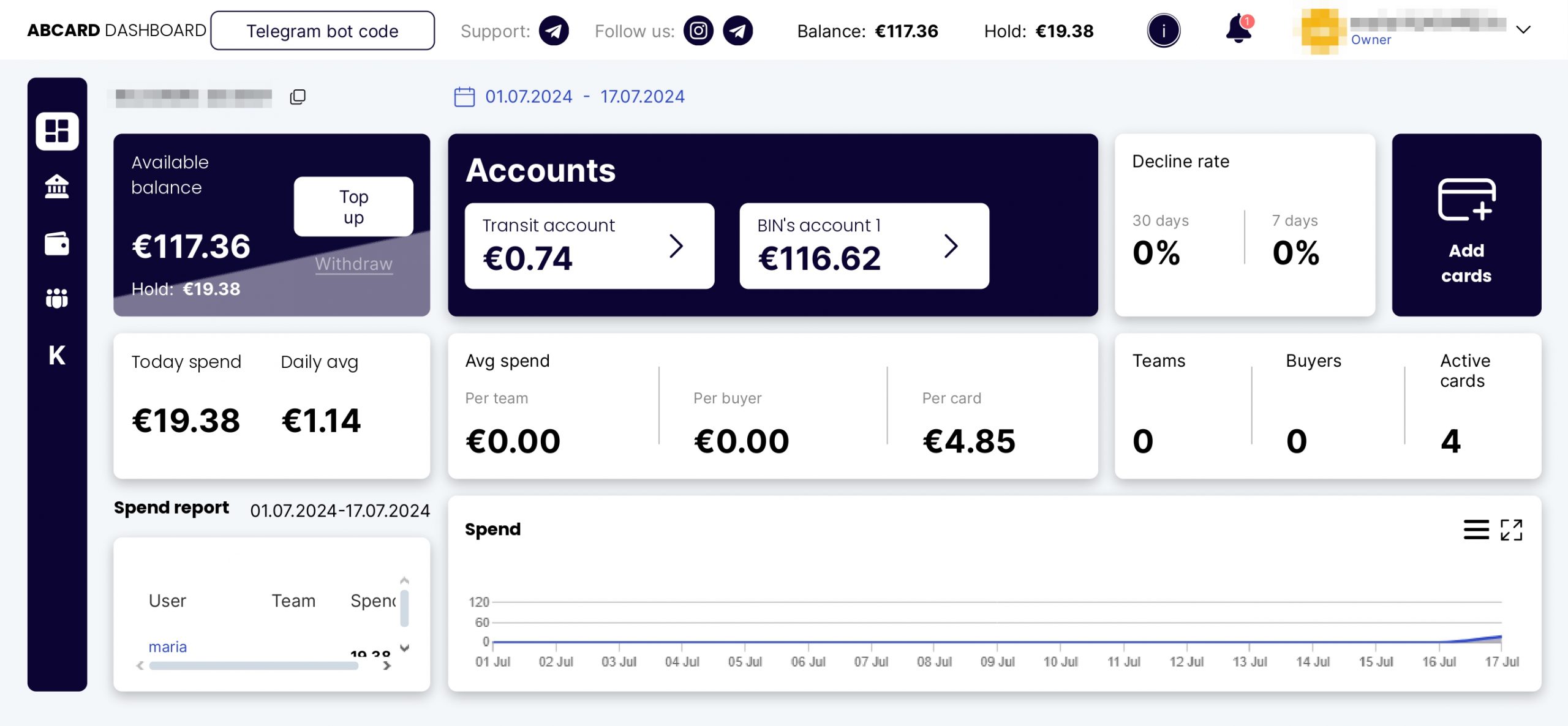Open Support Telegram icon
The image size is (1568, 726).
pyautogui.click(x=554, y=31)
